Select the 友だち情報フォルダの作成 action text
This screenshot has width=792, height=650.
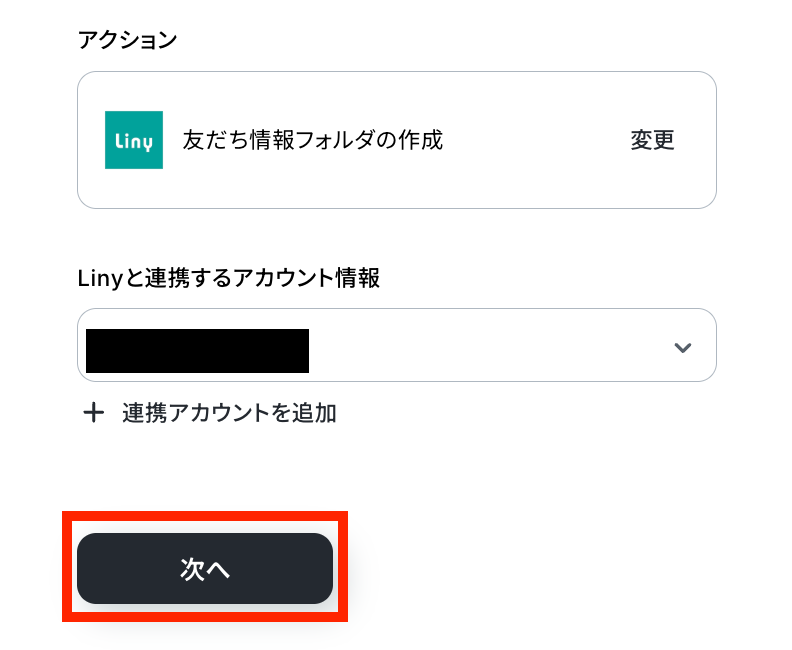(312, 140)
